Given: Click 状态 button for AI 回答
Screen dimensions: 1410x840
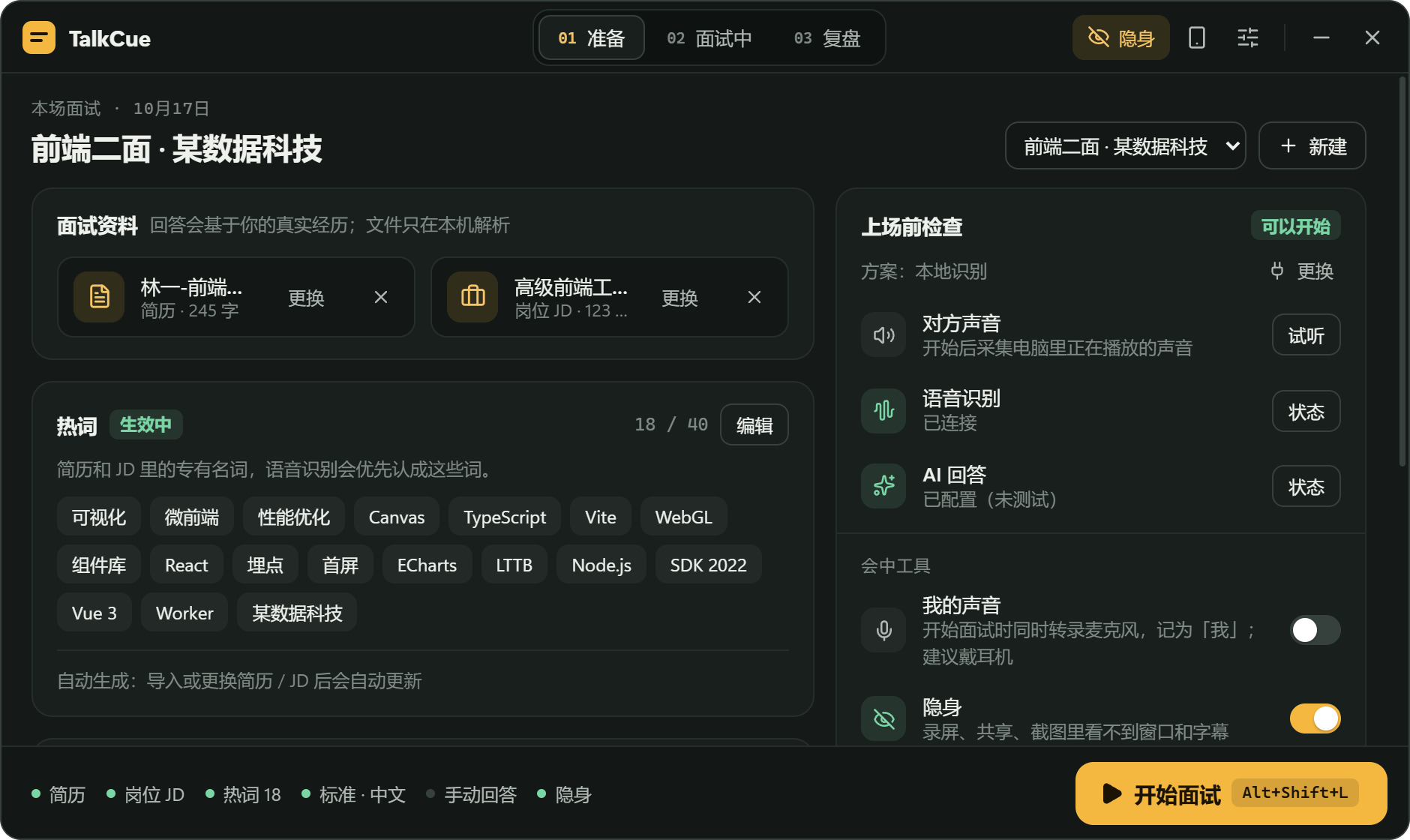Looking at the screenshot, I should click(1306, 486).
